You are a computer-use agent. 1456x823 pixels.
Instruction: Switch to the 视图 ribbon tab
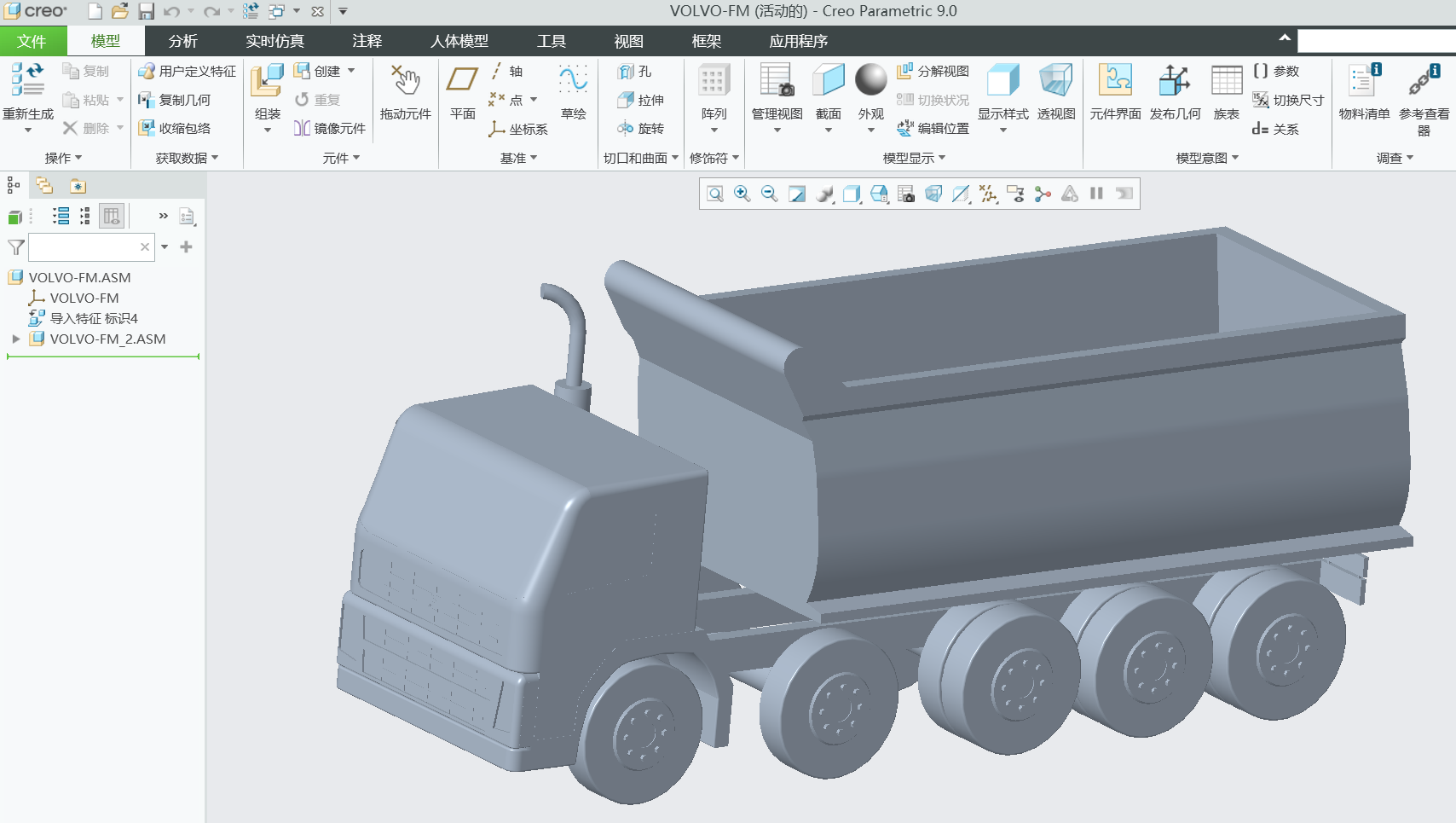click(628, 41)
